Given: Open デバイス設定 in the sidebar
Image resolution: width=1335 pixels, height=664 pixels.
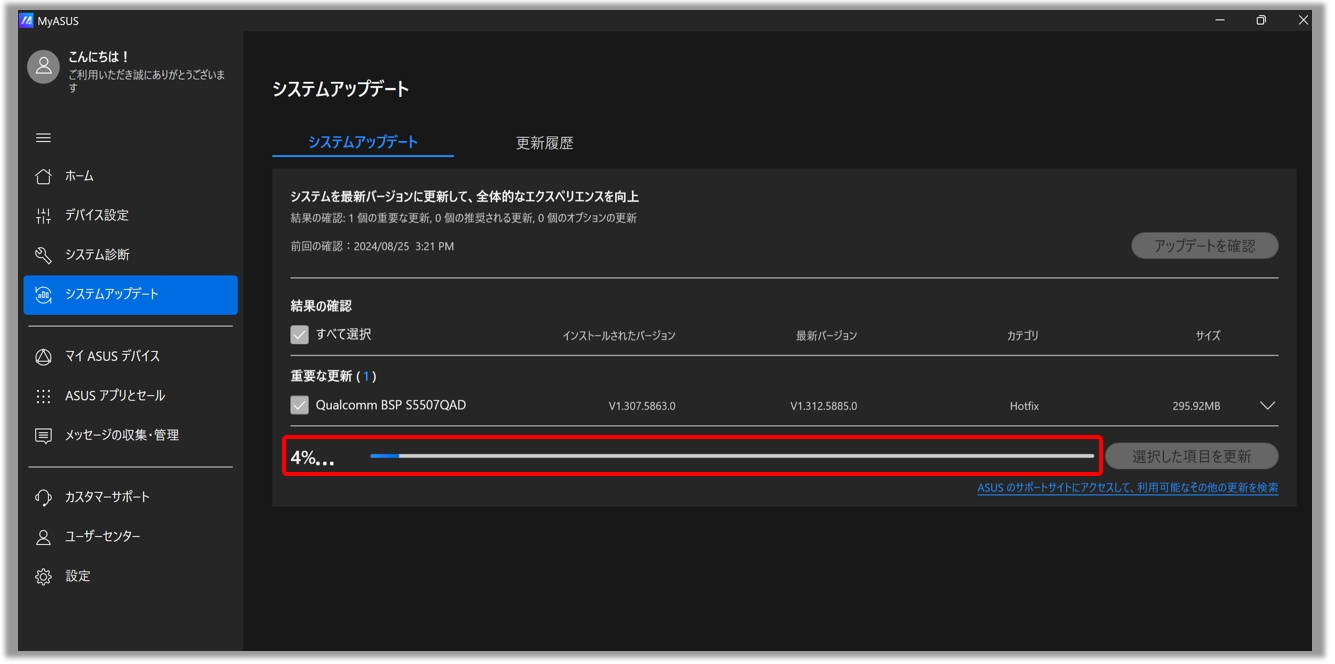Looking at the screenshot, I should (131, 216).
